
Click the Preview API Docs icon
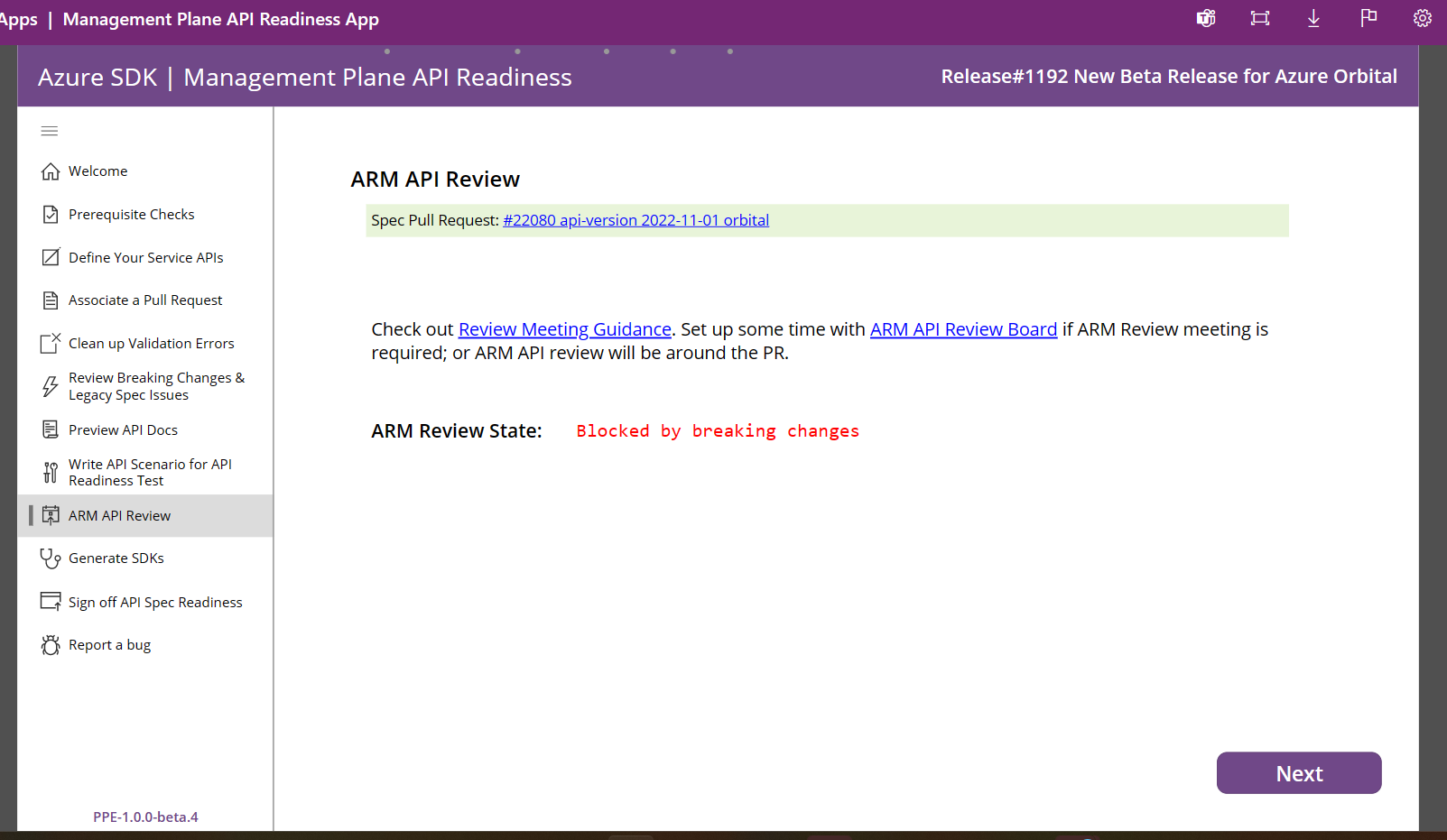coord(51,429)
